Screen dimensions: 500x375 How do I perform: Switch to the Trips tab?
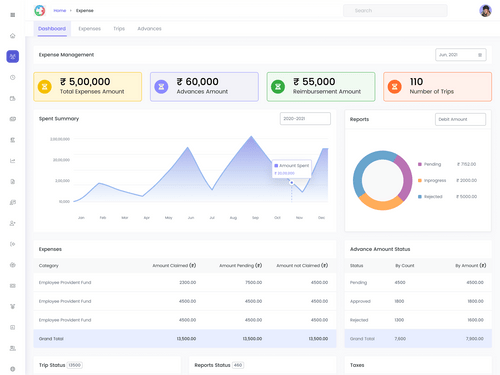tap(119, 29)
